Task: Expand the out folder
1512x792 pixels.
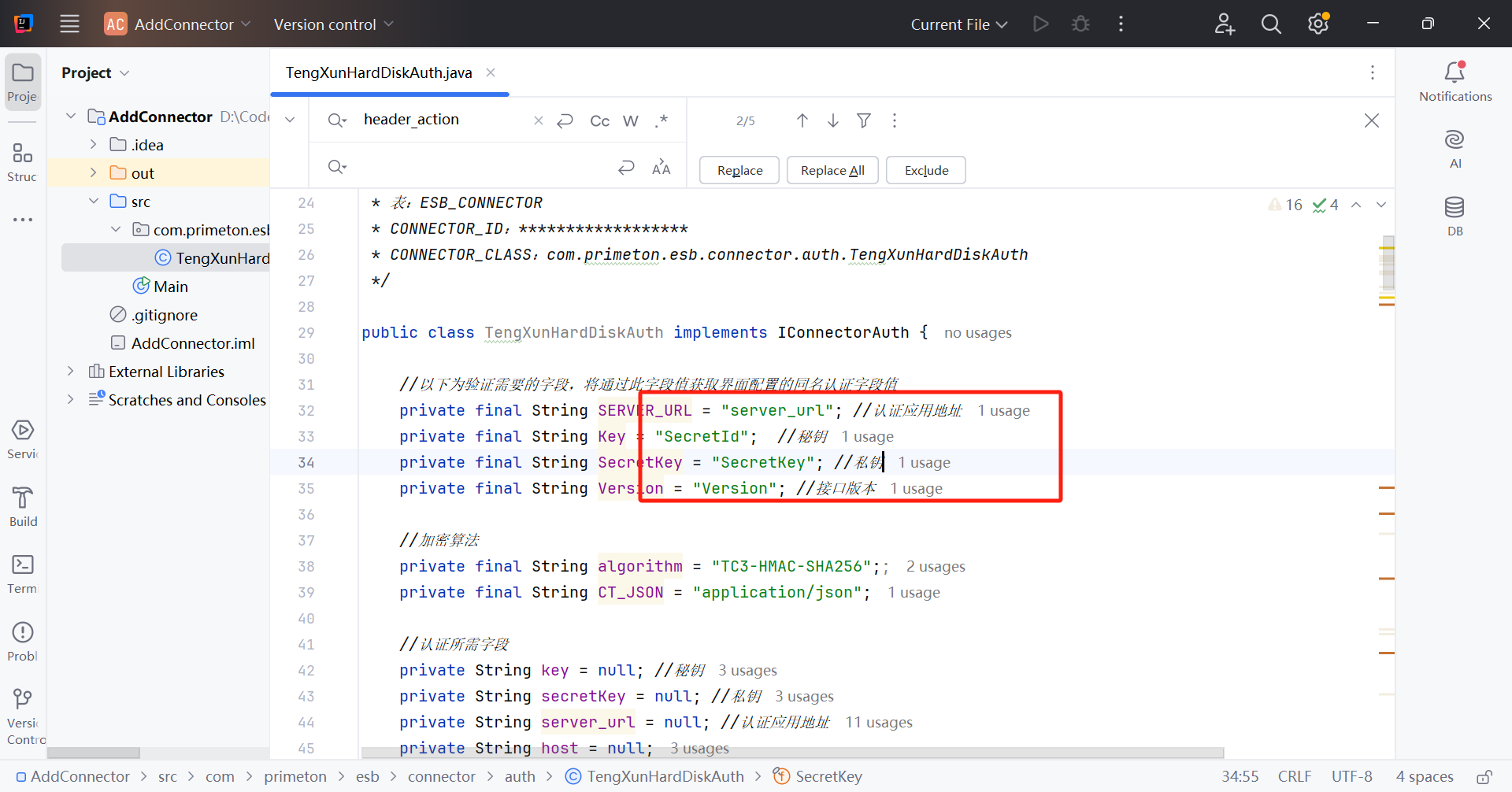Action: [x=94, y=173]
